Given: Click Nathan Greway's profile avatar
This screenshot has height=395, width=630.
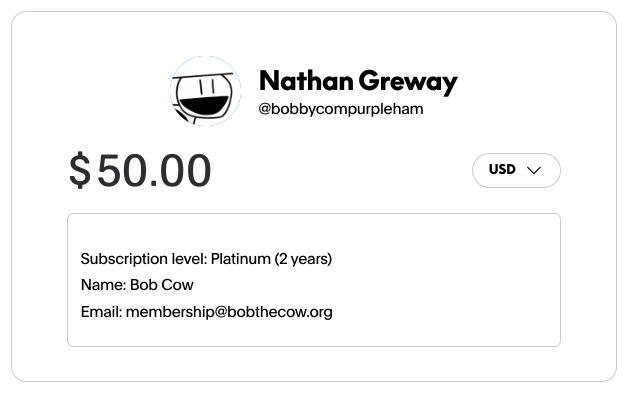Looking at the screenshot, I should click(205, 91).
